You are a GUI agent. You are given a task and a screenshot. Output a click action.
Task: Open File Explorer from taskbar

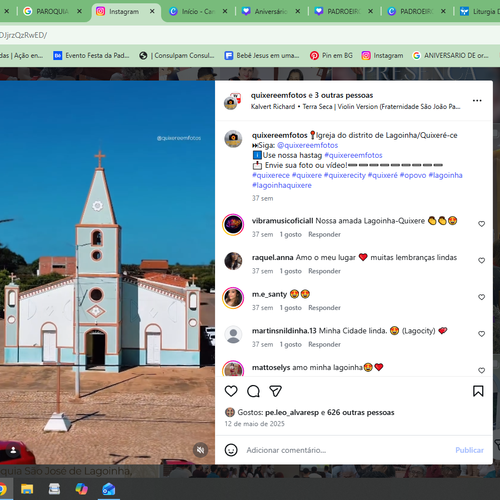[x=27, y=489]
